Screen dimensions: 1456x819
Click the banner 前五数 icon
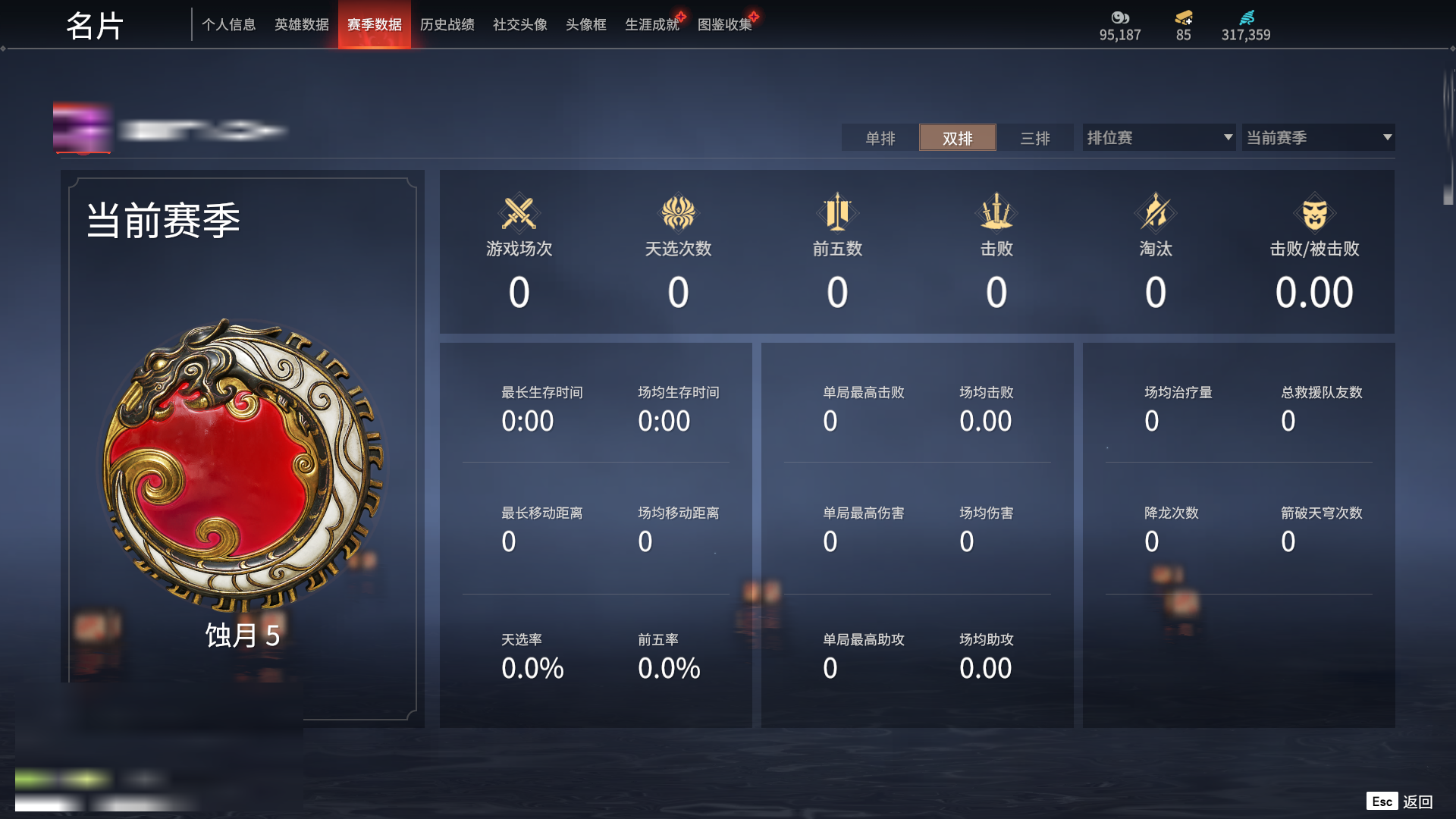[837, 212]
